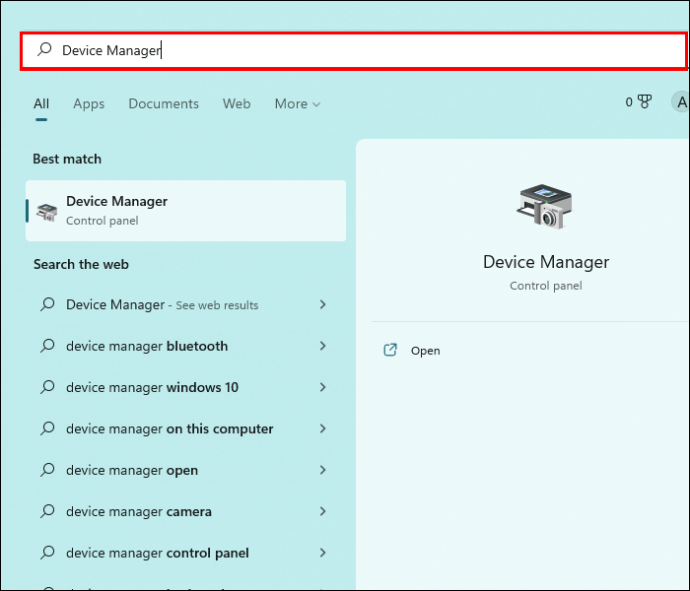Click the Device Manager icon under Best match
The width and height of the screenshot is (690, 591).
click(x=47, y=211)
